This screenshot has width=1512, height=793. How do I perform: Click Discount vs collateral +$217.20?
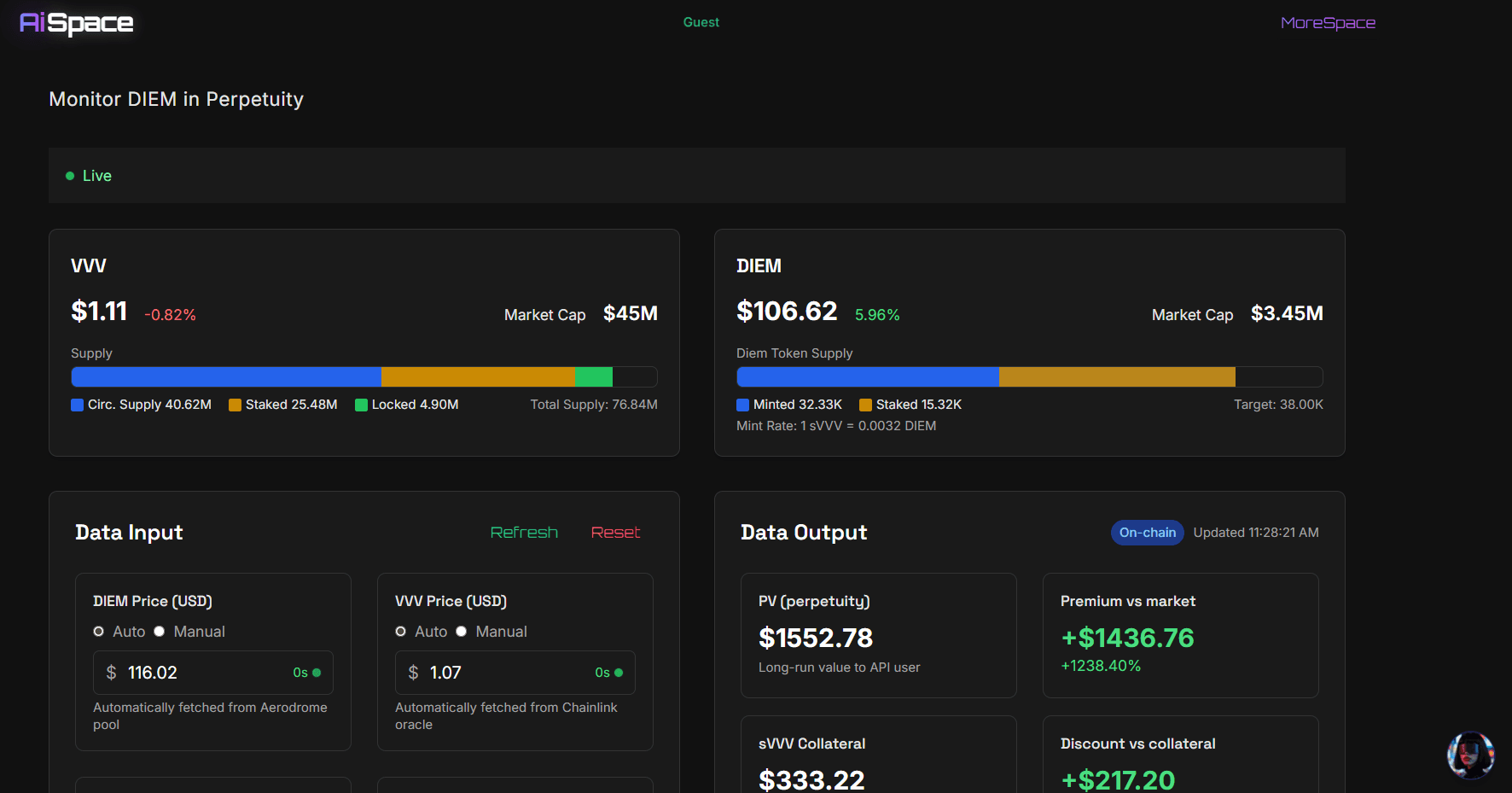[1118, 779]
